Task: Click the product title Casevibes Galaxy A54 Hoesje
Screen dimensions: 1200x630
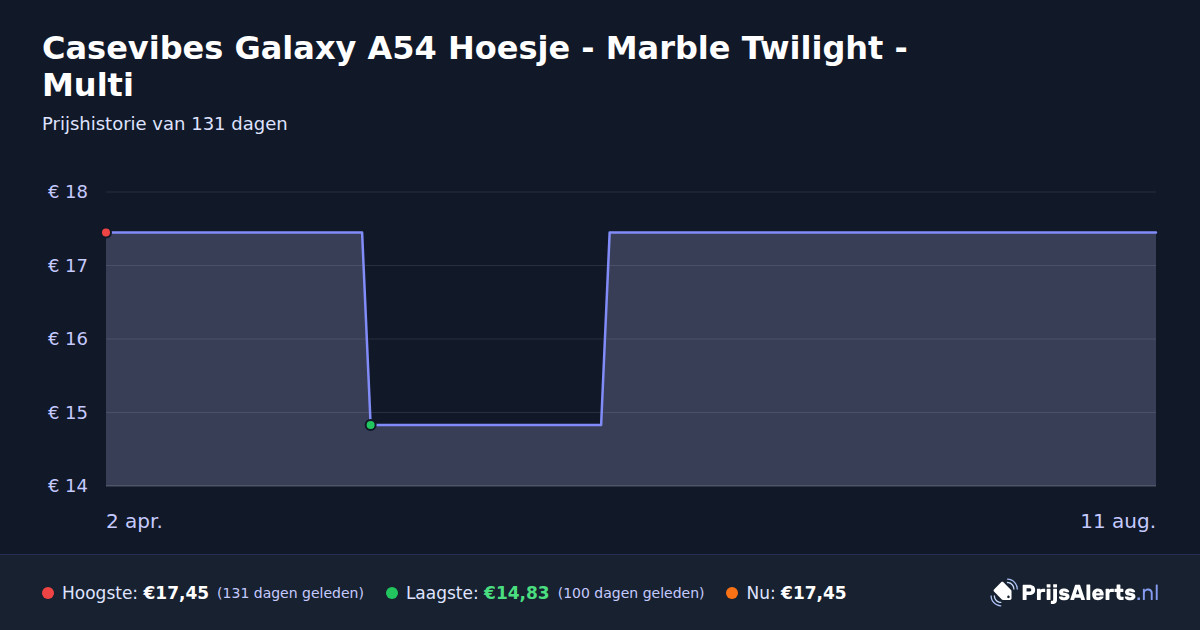Action: pyautogui.click(x=475, y=66)
